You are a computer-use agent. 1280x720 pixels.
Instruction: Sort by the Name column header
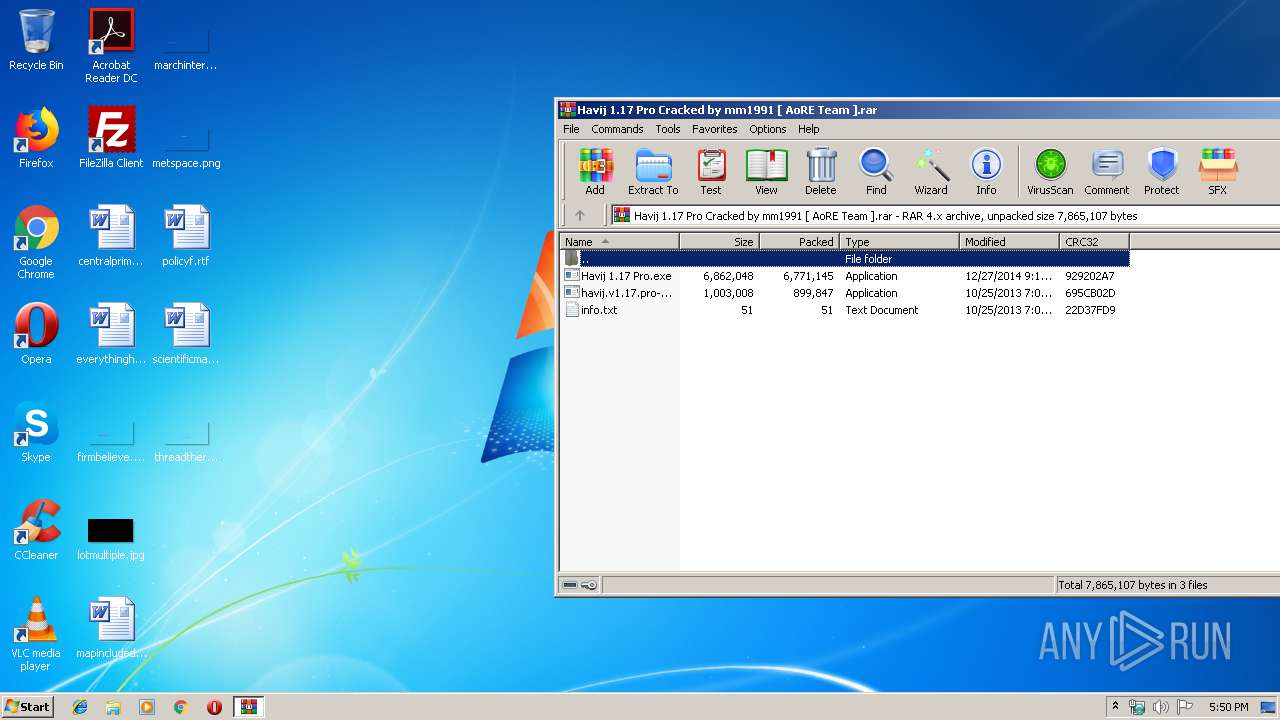pyautogui.click(x=619, y=241)
